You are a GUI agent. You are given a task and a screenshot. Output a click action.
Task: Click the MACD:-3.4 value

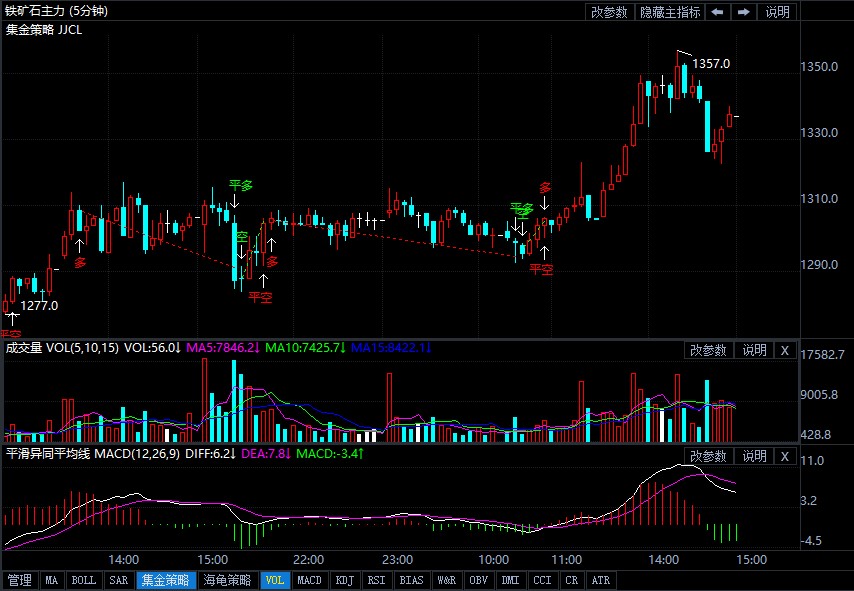330,453
